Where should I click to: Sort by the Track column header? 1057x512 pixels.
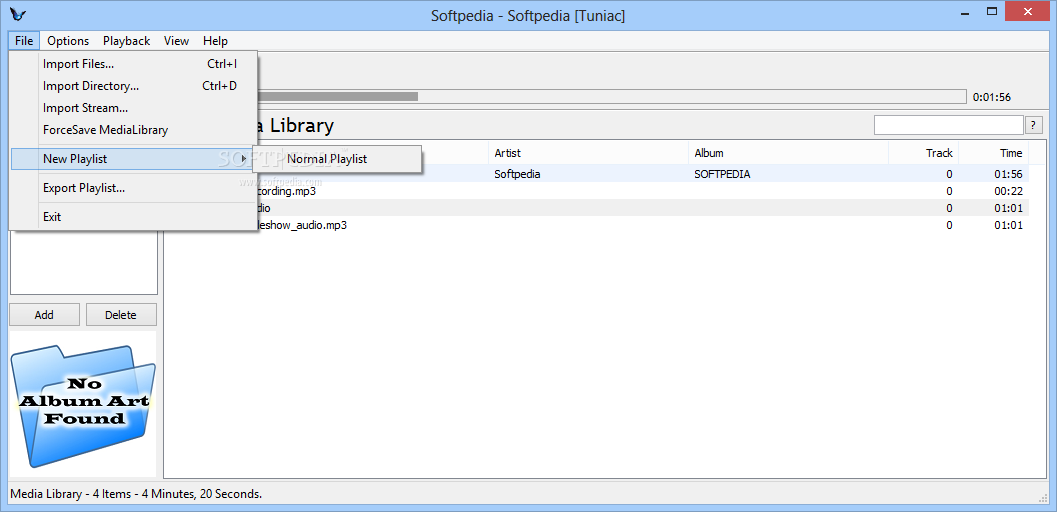click(x=923, y=153)
